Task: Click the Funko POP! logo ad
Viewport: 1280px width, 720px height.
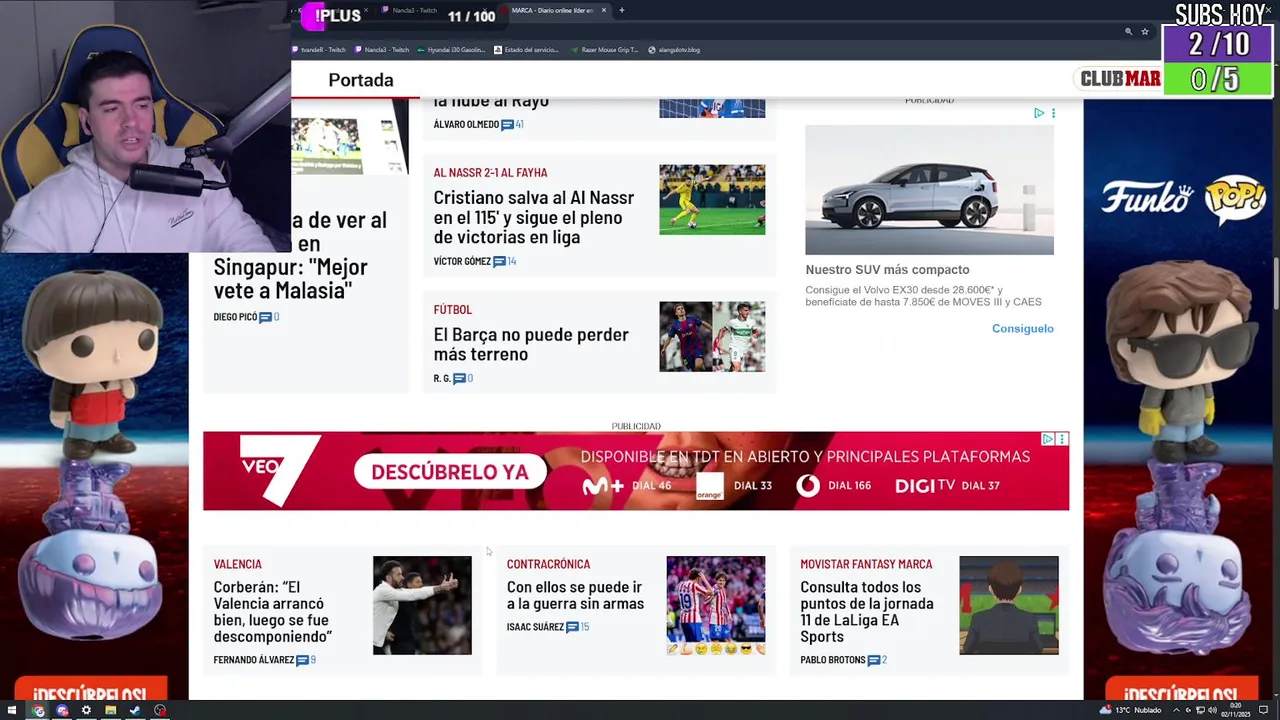Action: [1184, 199]
